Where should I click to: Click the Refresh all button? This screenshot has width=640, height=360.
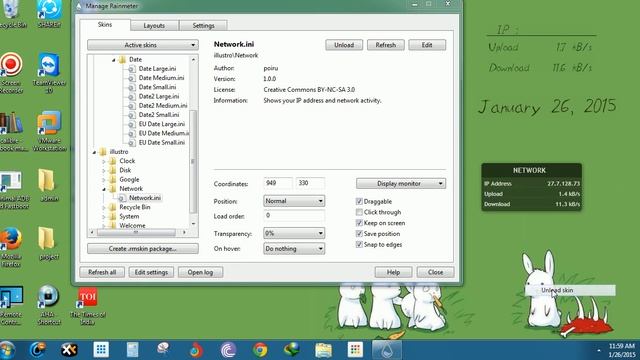(102, 272)
